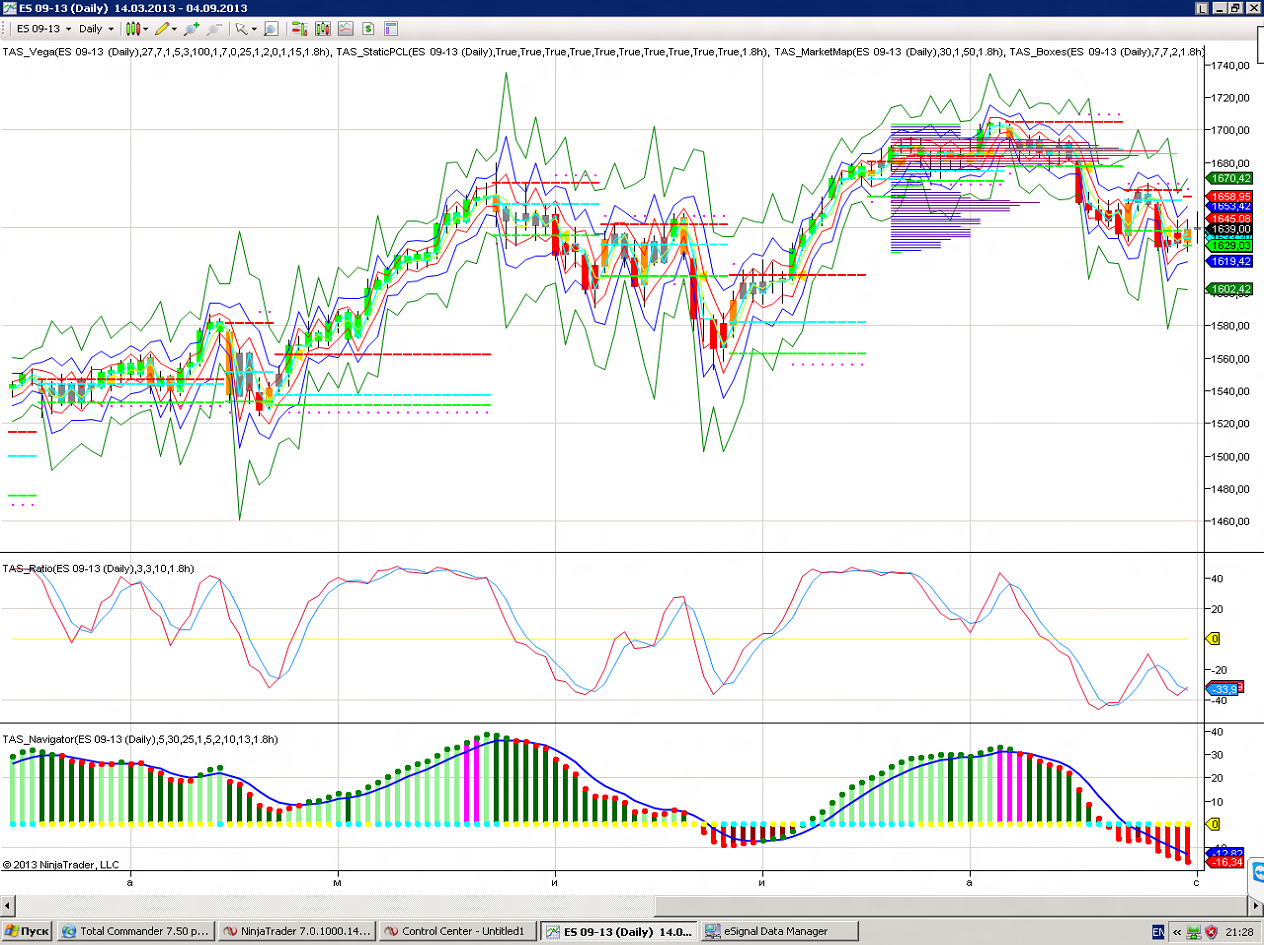This screenshot has height=945, width=1264.
Task: Open the zoom frame magnifier icon
Action: pos(271,29)
